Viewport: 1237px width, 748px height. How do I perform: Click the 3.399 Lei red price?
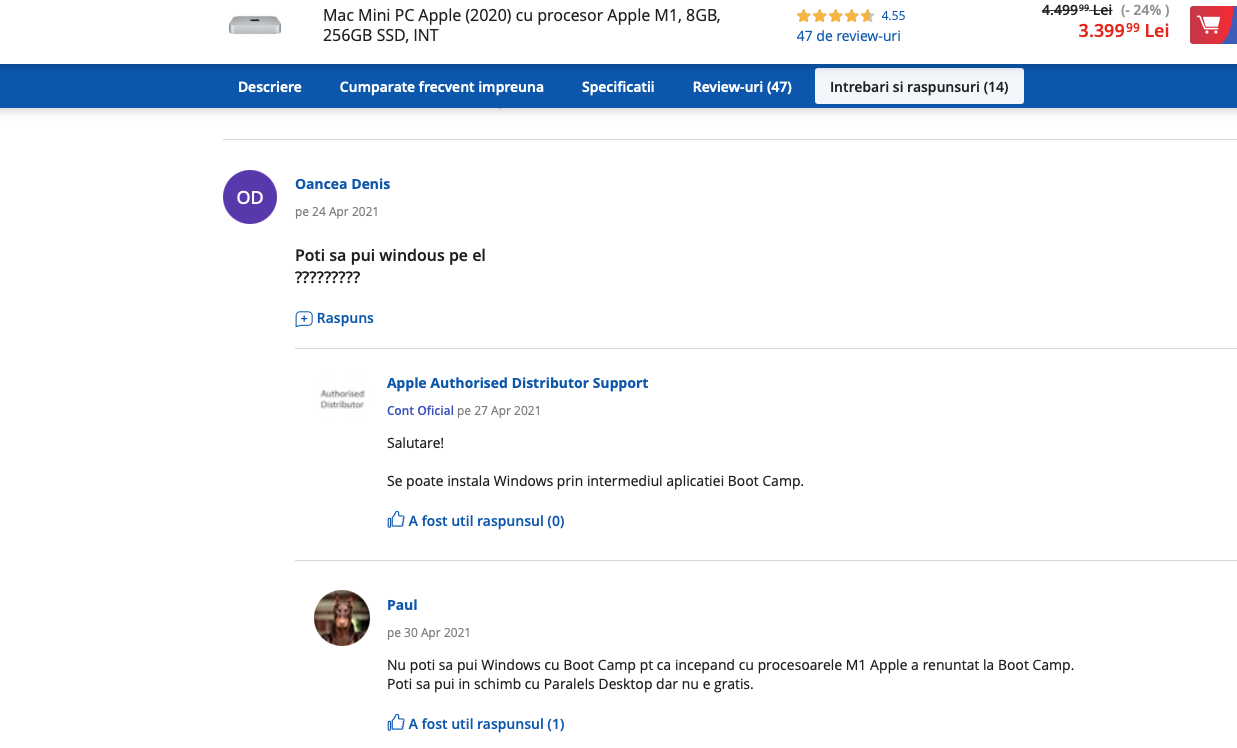click(1123, 30)
